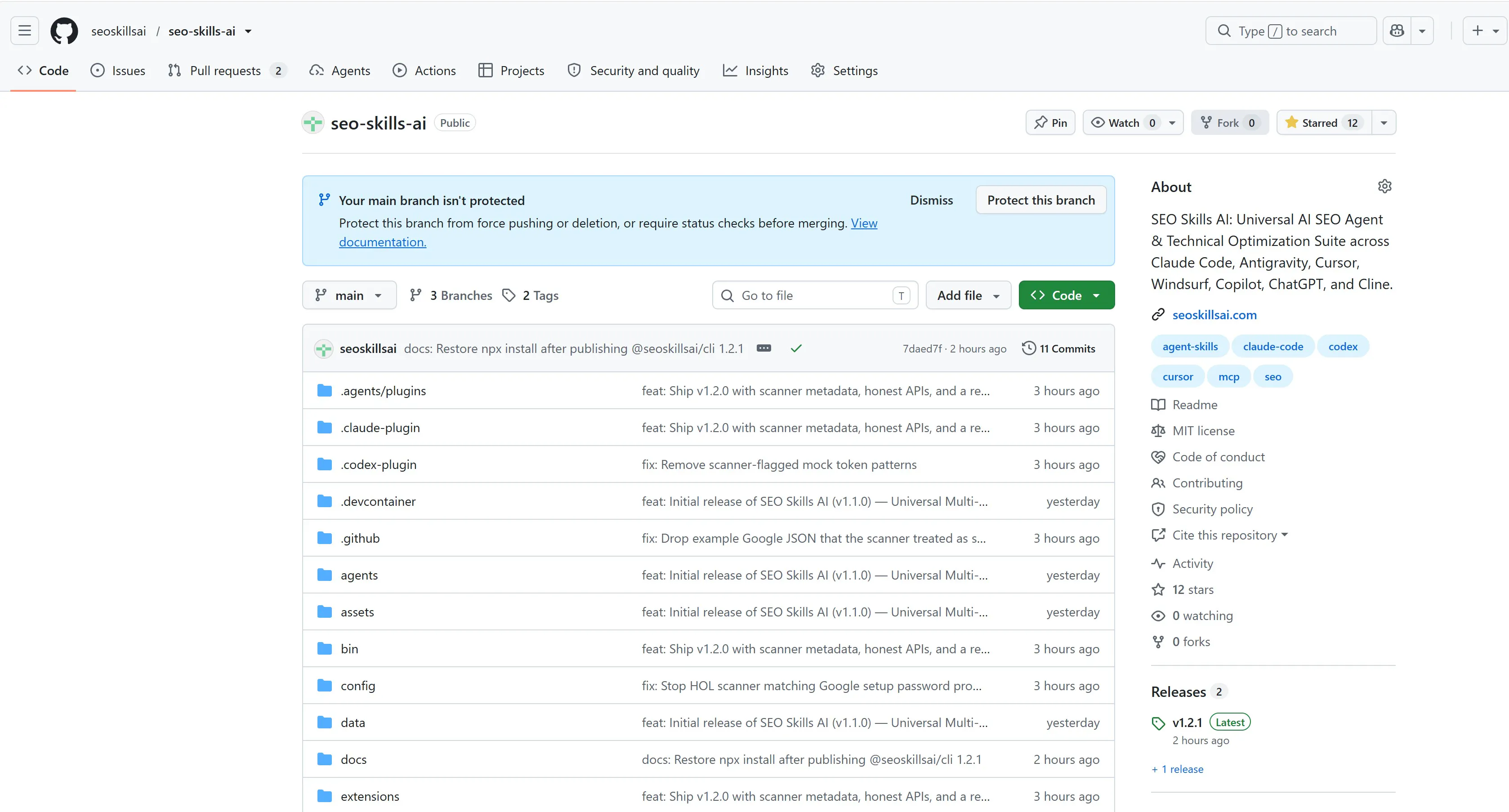The image size is (1509, 812).
Task: Open commit hash 7daed7f
Action: 922,348
